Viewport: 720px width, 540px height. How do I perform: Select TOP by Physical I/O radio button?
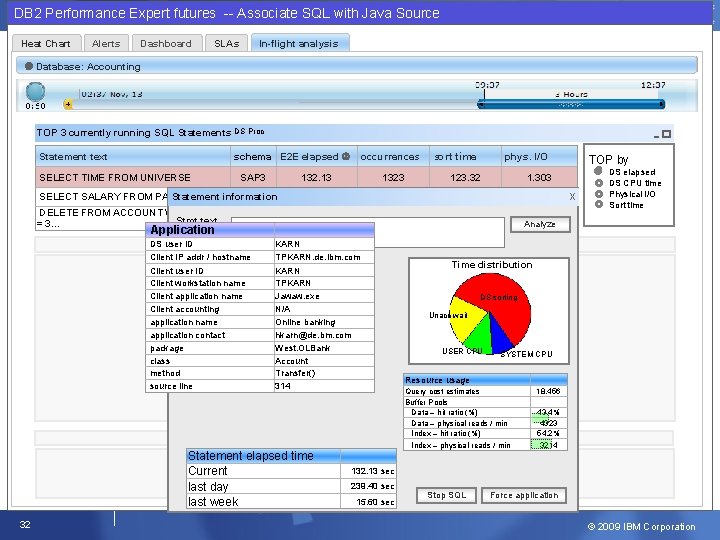599,194
